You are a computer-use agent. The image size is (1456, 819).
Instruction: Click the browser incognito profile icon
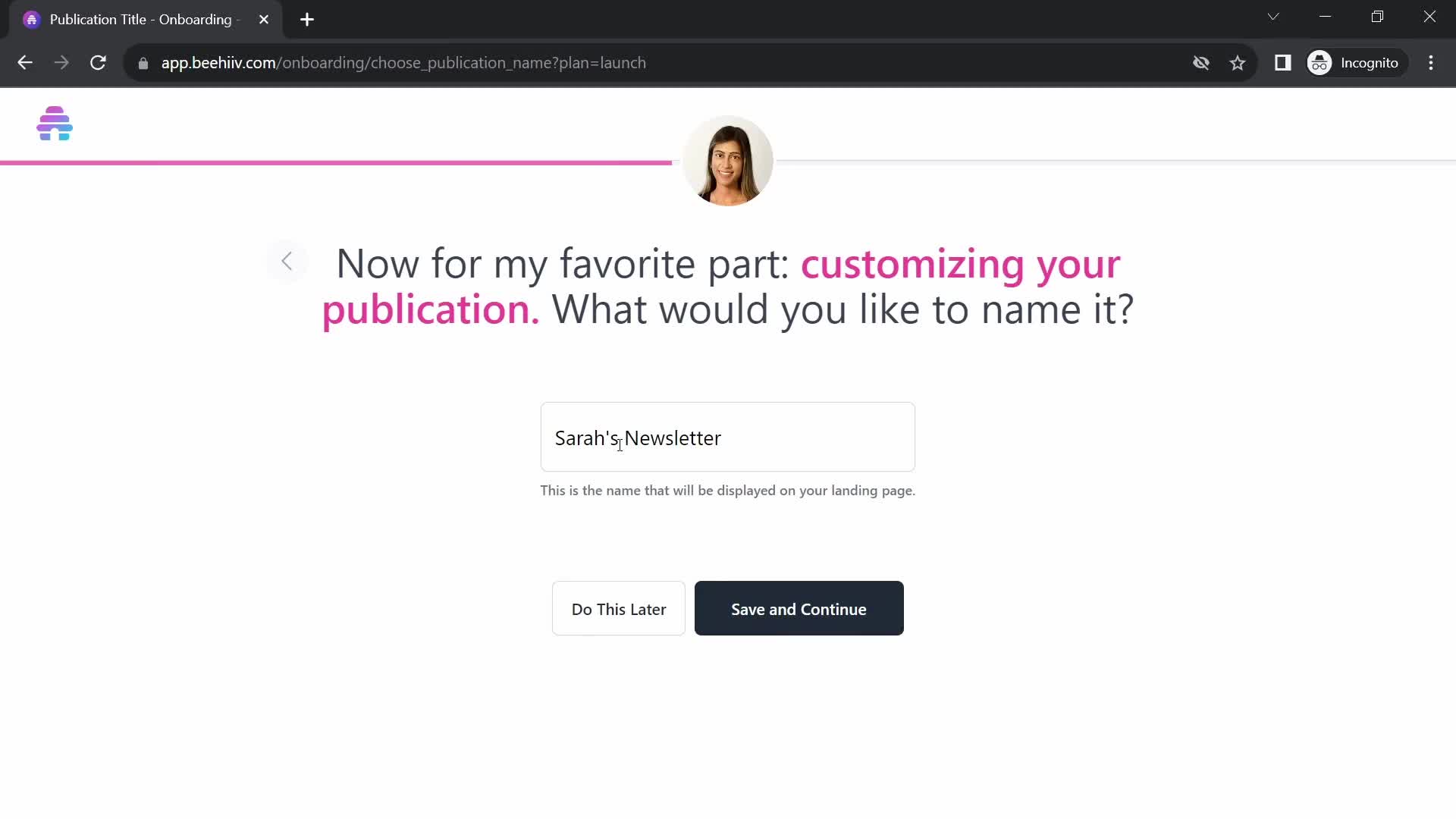click(1320, 62)
